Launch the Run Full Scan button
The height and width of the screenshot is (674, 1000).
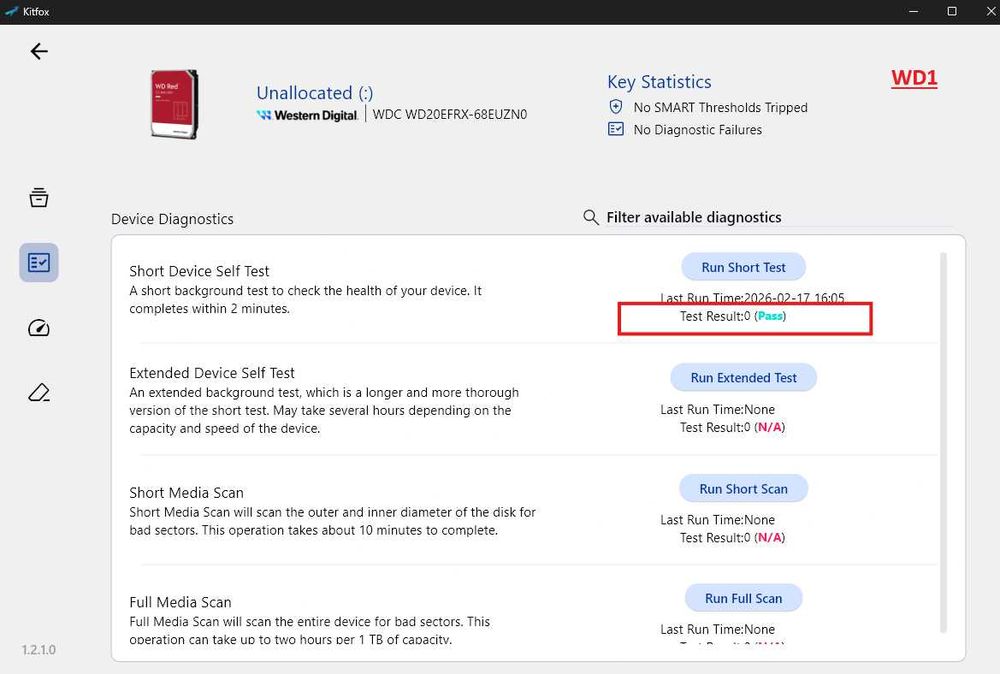pos(744,598)
